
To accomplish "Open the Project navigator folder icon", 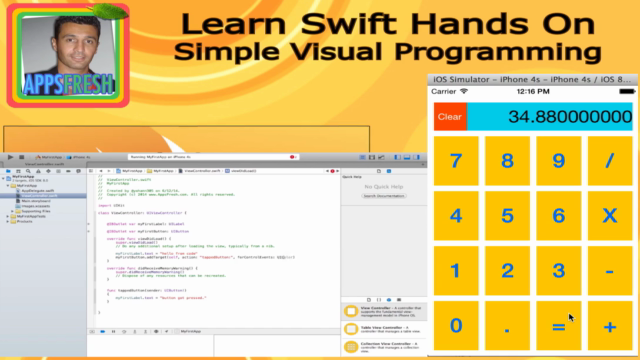I will pyautogui.click(x=8, y=171).
